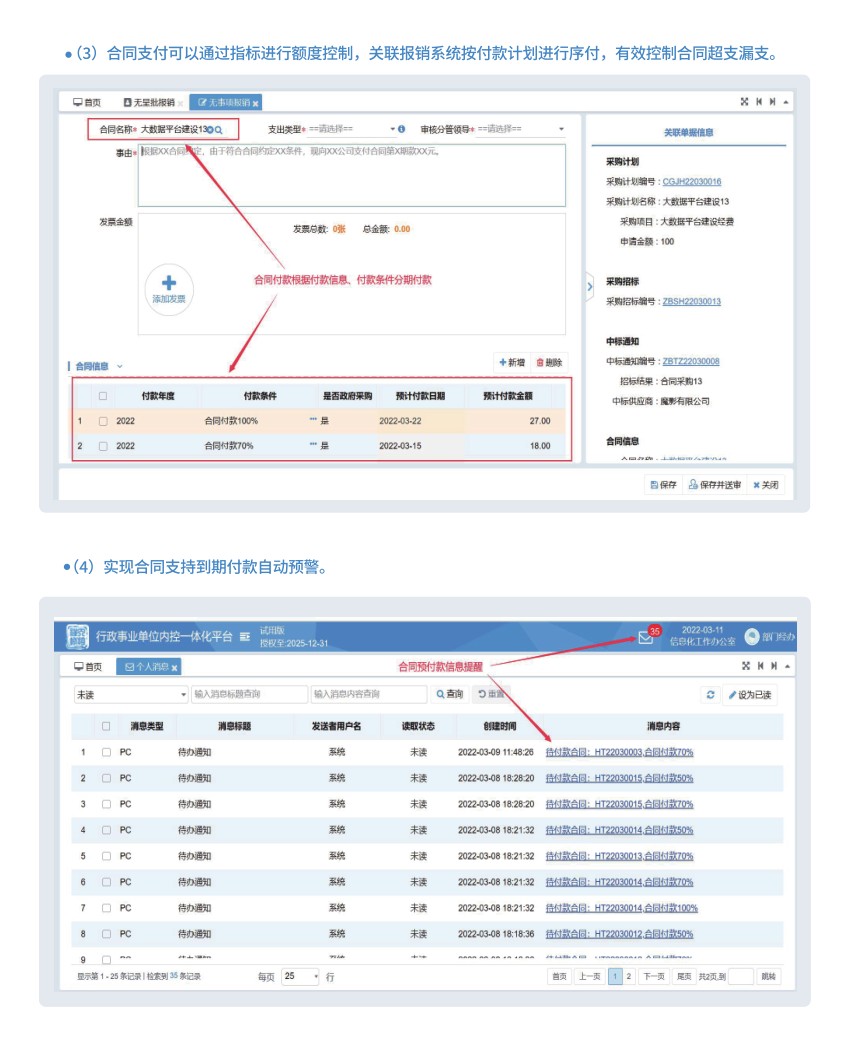Viewport: 850px width, 1041px height.
Task: Open purchase plan link CGJH22030016
Action: [x=692, y=182]
